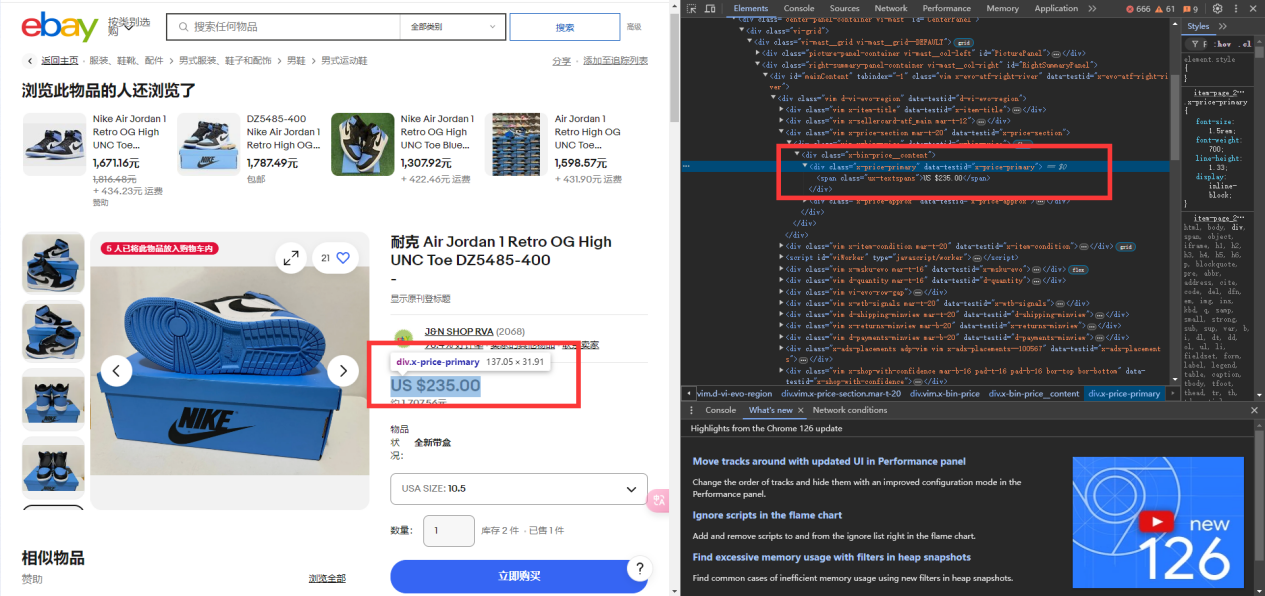The image size is (1265, 596).
Task: Expand the d-quantity div node
Action: click(x=782, y=281)
